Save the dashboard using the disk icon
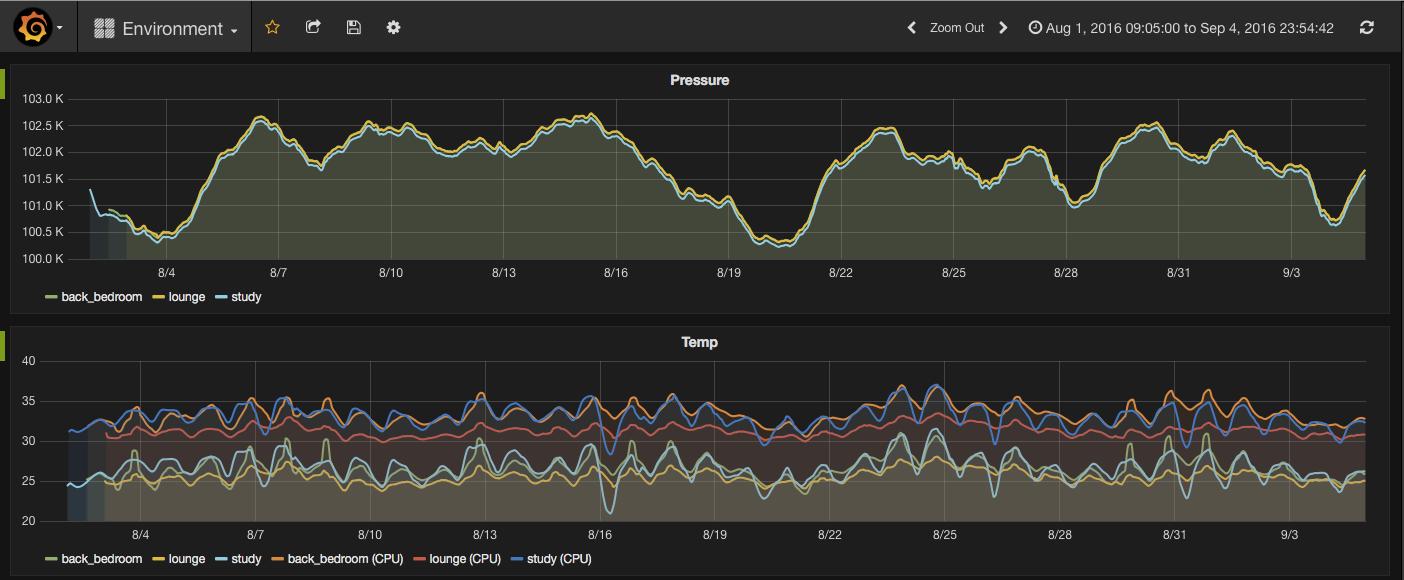 (x=353, y=27)
